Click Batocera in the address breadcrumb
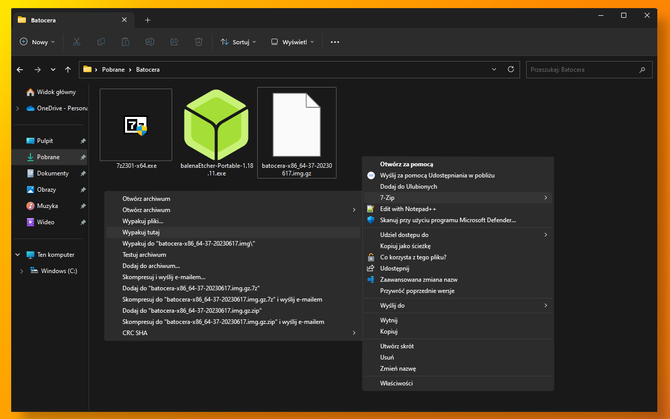This screenshot has height=419, width=670. 148,70
